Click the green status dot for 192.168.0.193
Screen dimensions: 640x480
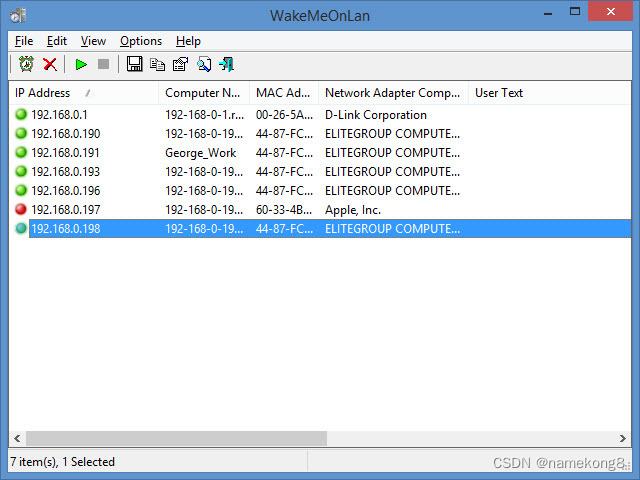click(x=21, y=171)
